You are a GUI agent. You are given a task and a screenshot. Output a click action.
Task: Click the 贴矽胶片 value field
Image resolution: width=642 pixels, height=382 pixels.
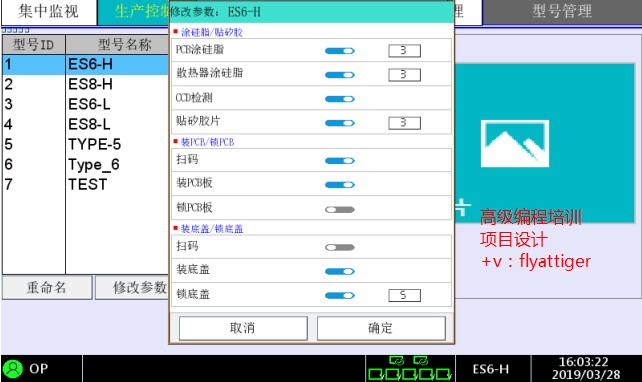(404, 123)
